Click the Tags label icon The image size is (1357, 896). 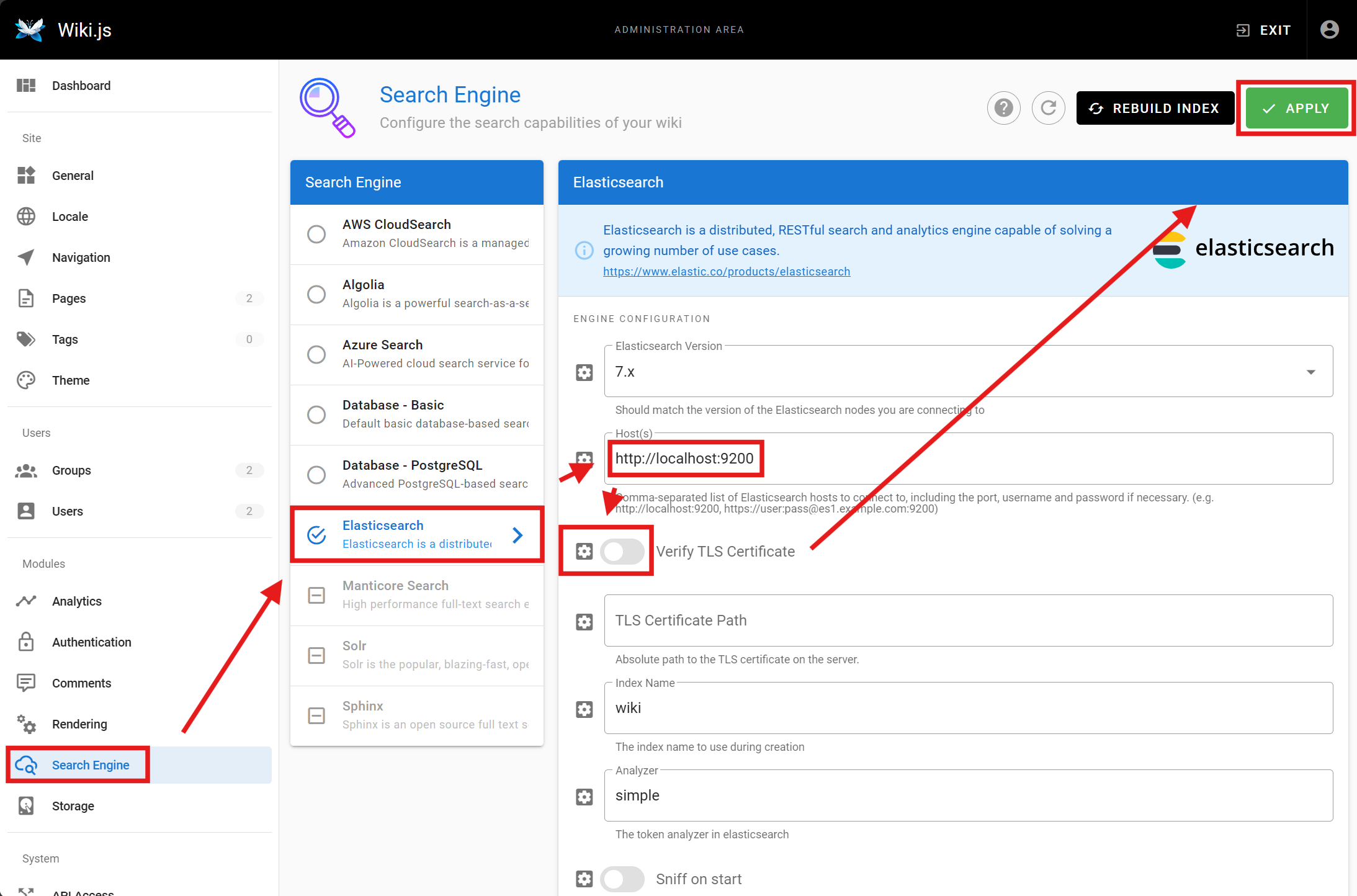point(26,339)
